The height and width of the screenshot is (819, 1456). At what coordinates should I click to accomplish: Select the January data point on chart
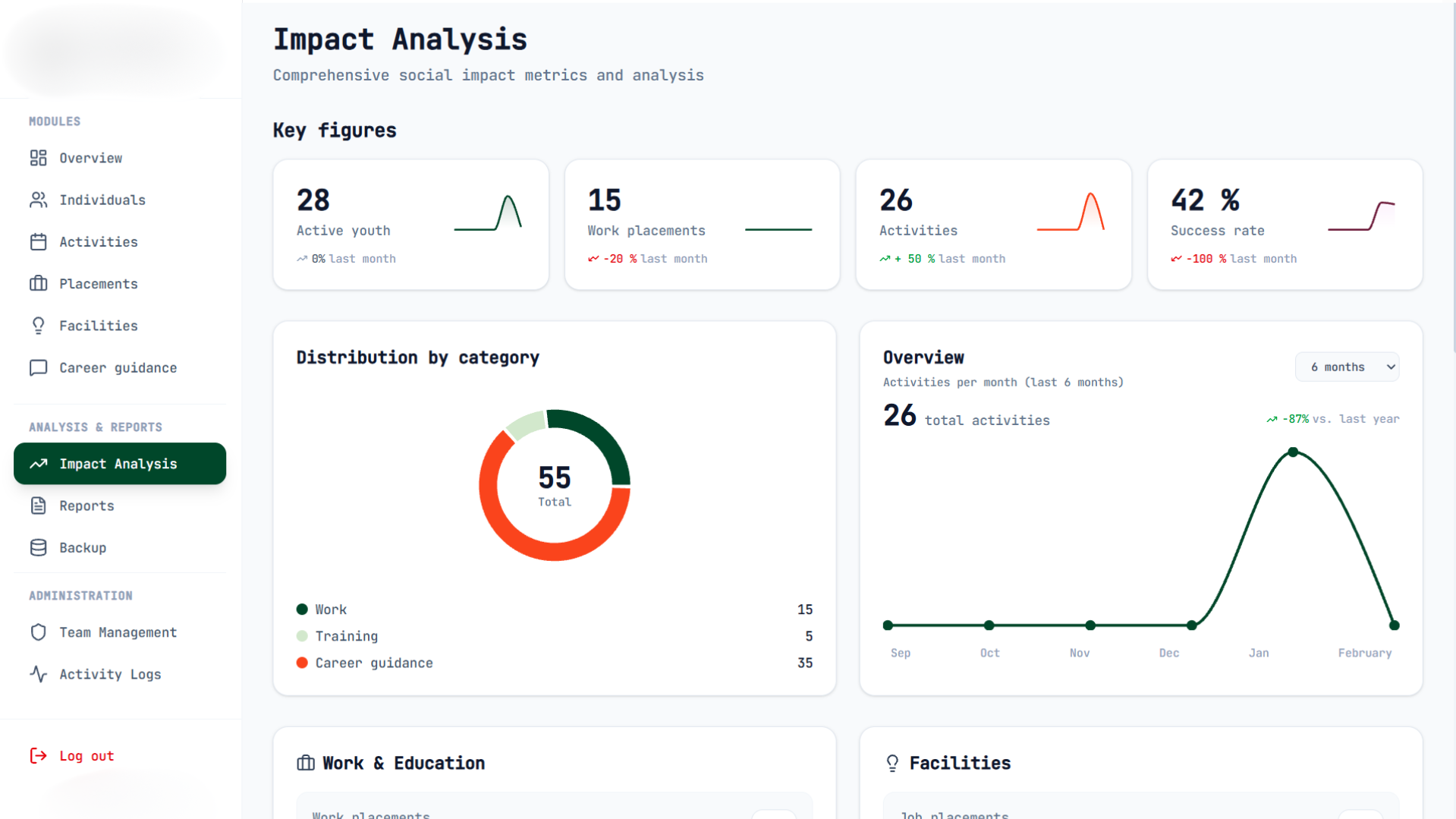(x=1292, y=452)
